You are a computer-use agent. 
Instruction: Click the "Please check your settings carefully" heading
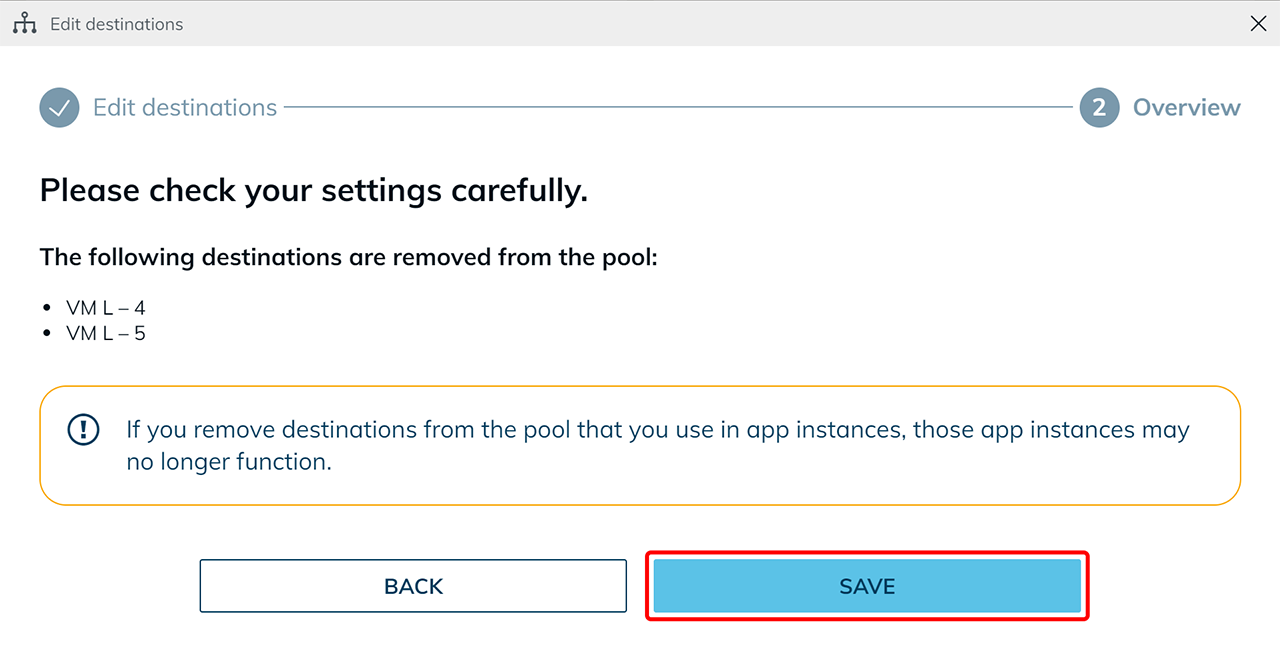click(x=314, y=190)
